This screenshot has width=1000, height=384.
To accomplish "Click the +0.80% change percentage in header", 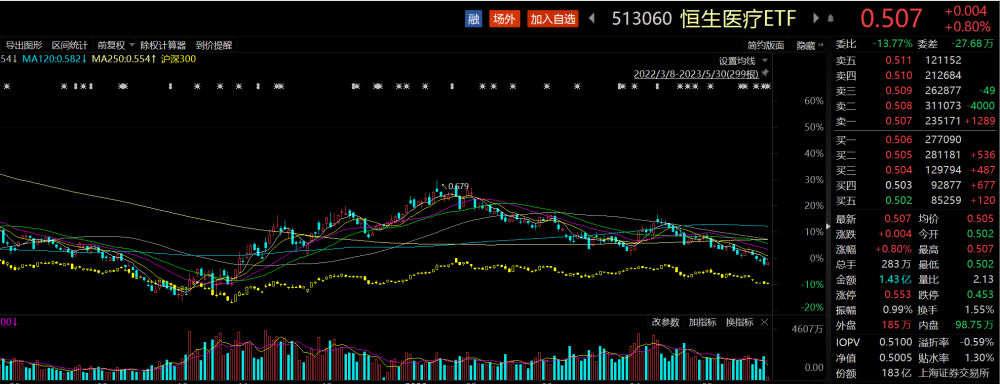I will tap(967, 27).
